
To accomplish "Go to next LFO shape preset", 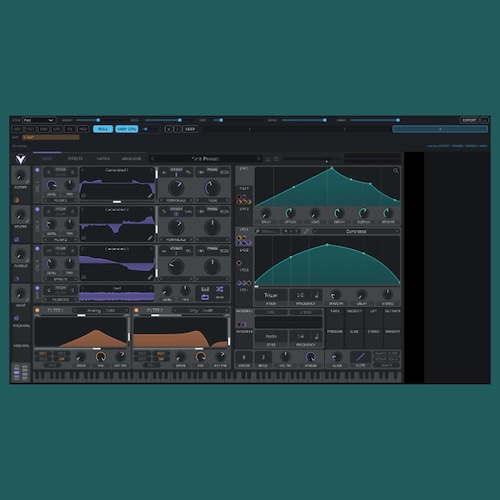I will (x=397, y=231).
